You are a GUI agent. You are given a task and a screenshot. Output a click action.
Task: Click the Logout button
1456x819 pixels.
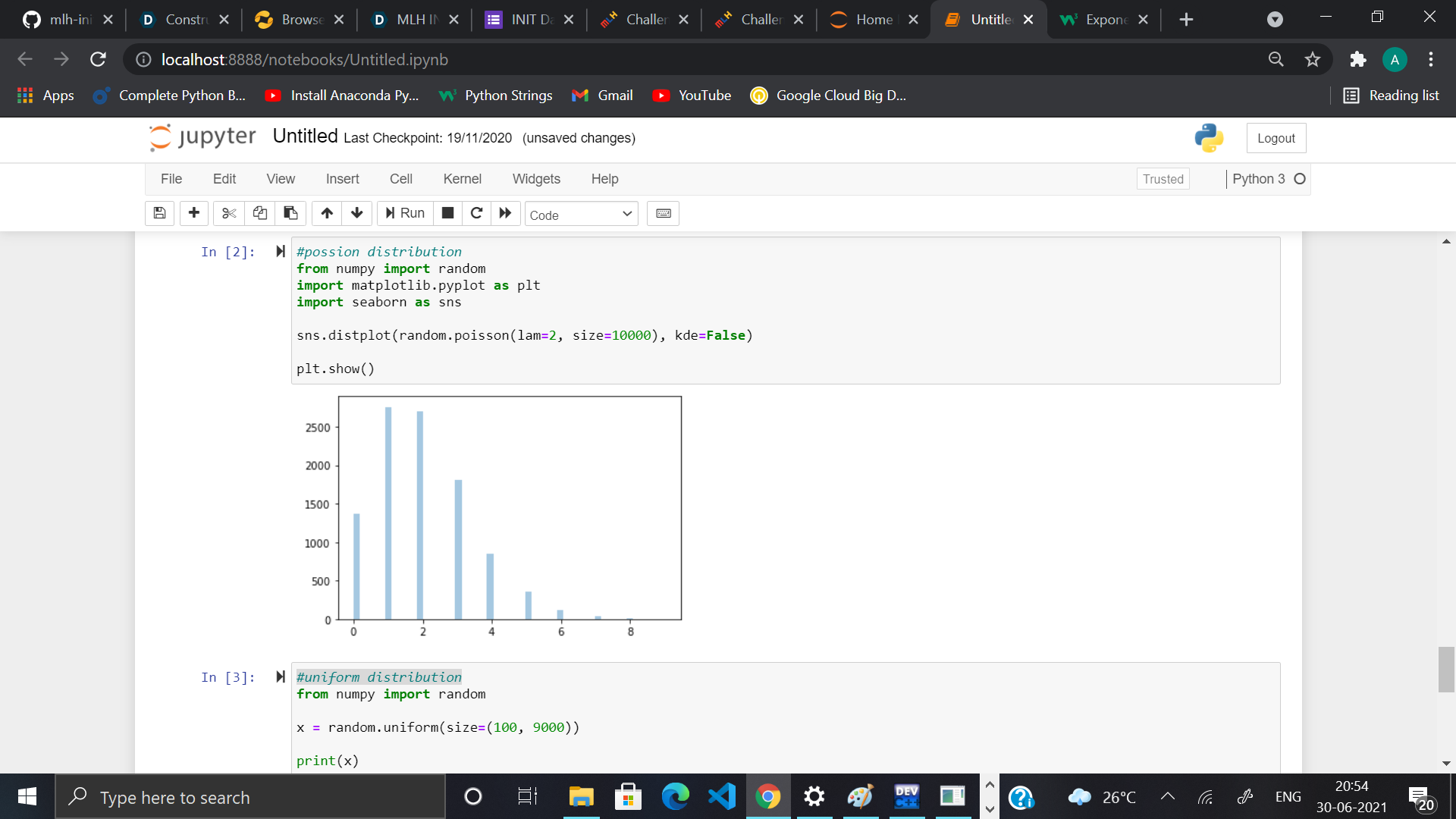(1276, 138)
